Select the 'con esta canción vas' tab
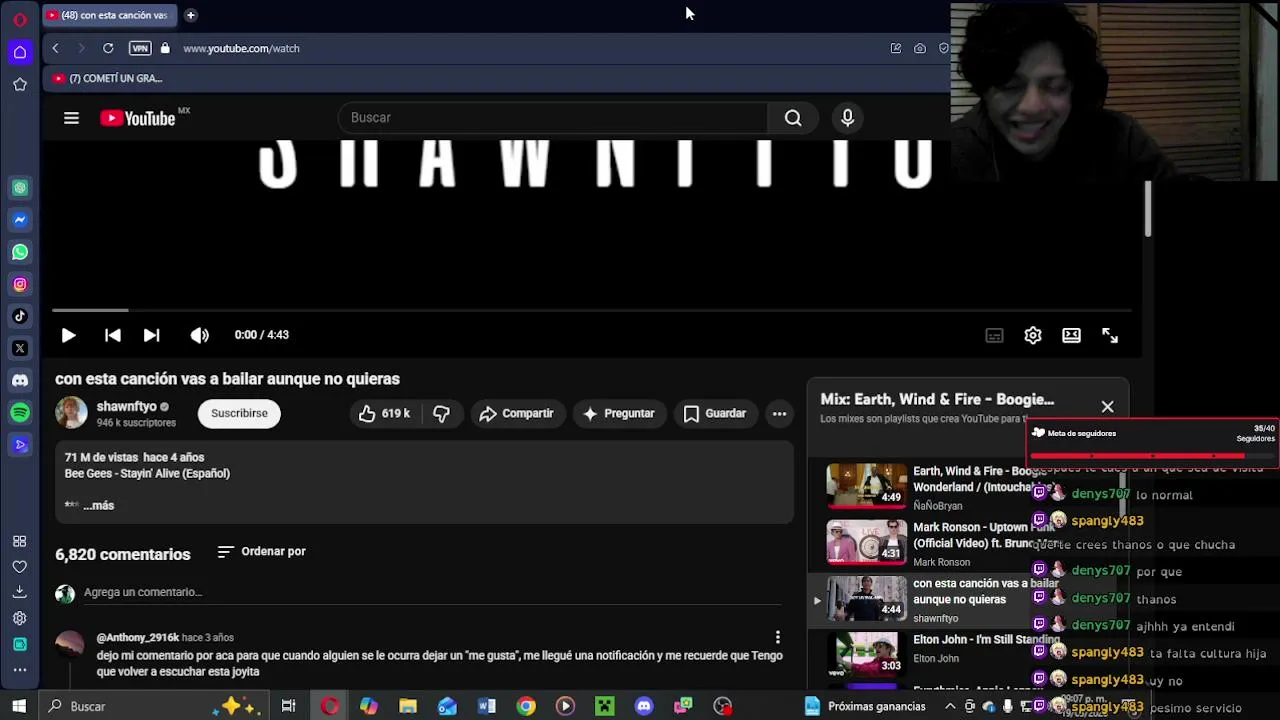 click(x=109, y=15)
